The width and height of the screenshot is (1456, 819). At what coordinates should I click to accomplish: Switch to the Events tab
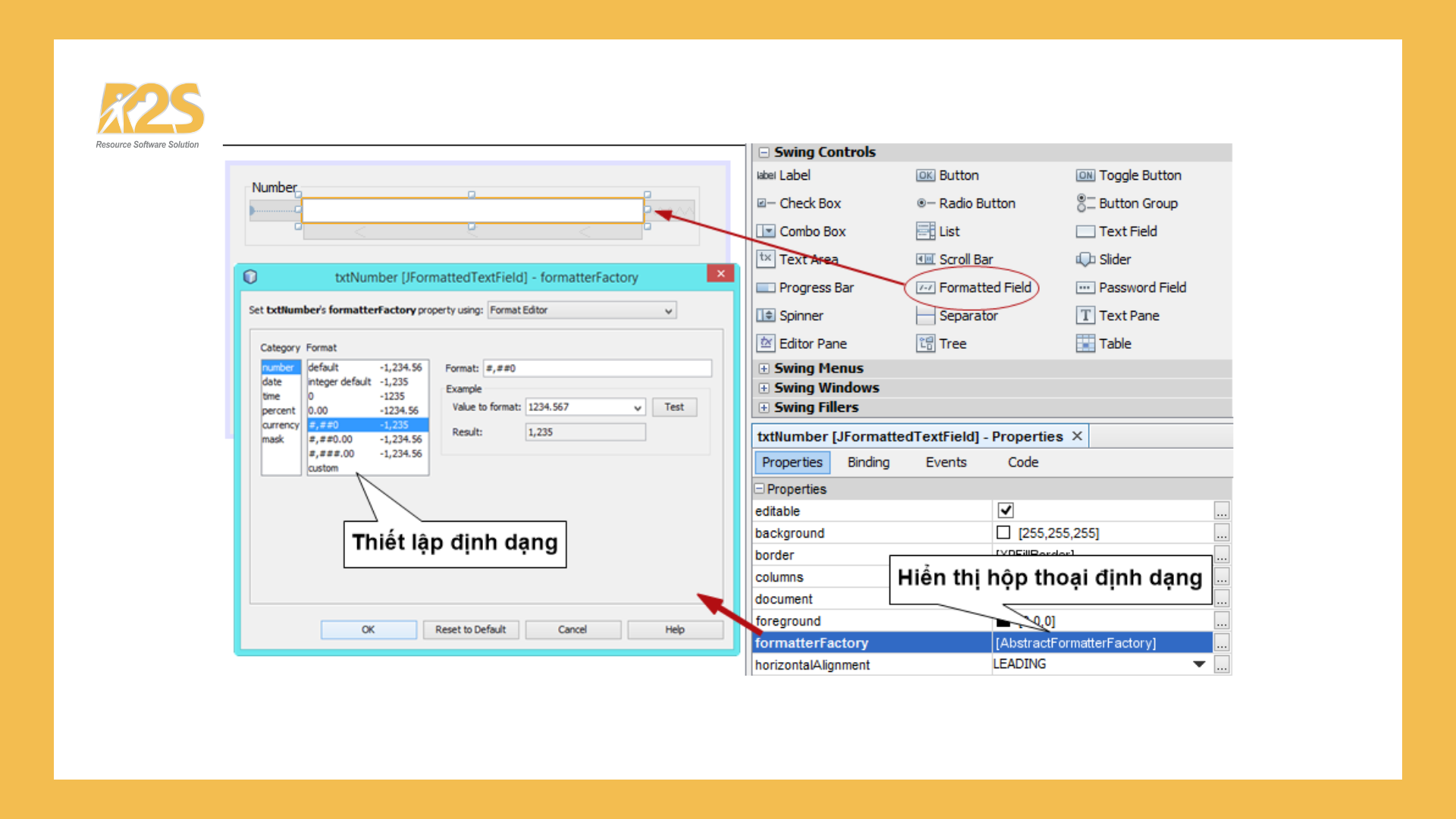coord(946,462)
